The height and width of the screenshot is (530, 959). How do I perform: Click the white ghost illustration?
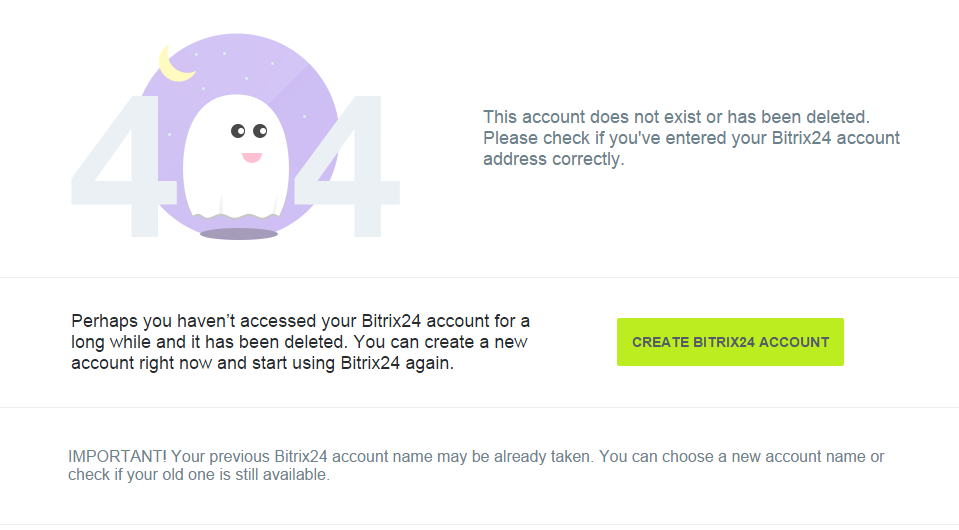pos(236,157)
